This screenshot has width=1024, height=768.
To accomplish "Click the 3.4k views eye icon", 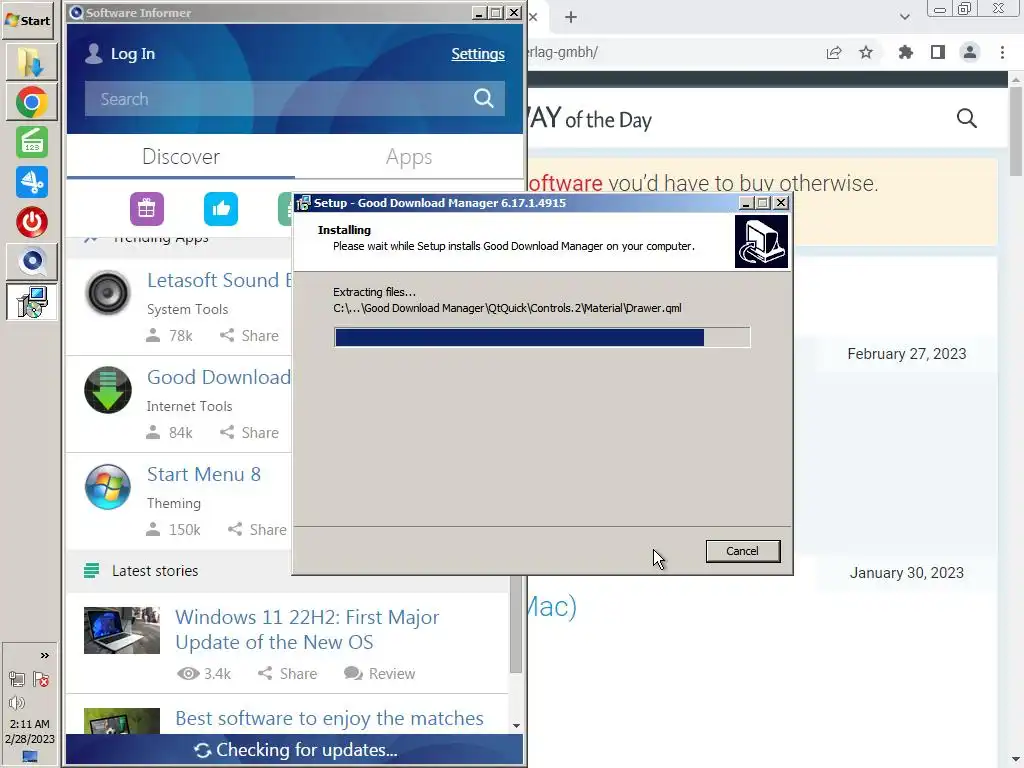I will coord(188,673).
